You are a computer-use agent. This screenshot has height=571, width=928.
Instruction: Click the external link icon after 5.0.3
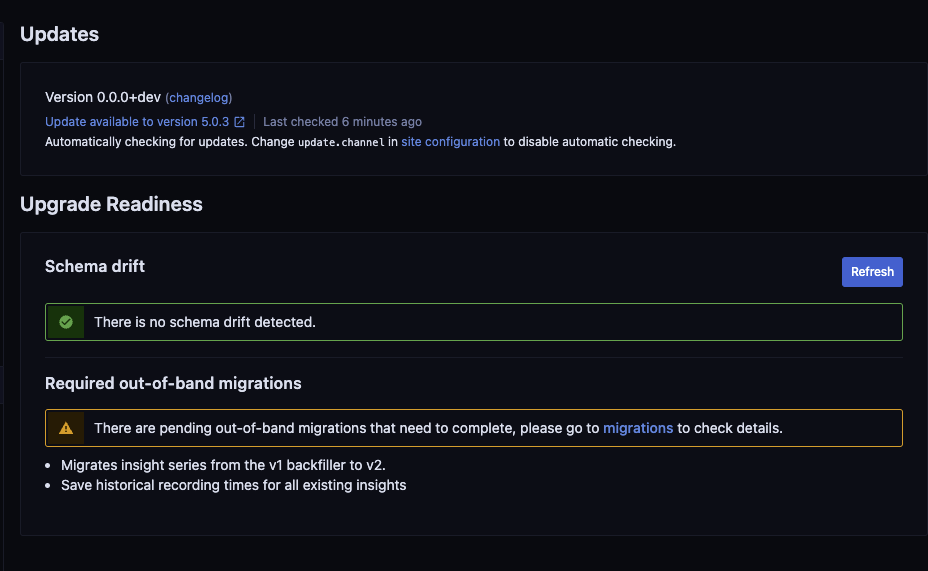click(239, 122)
